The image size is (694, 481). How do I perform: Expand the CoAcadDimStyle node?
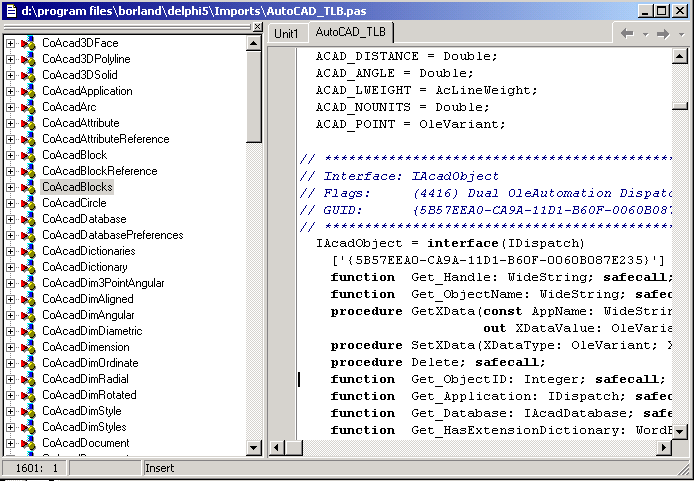tap(10, 411)
